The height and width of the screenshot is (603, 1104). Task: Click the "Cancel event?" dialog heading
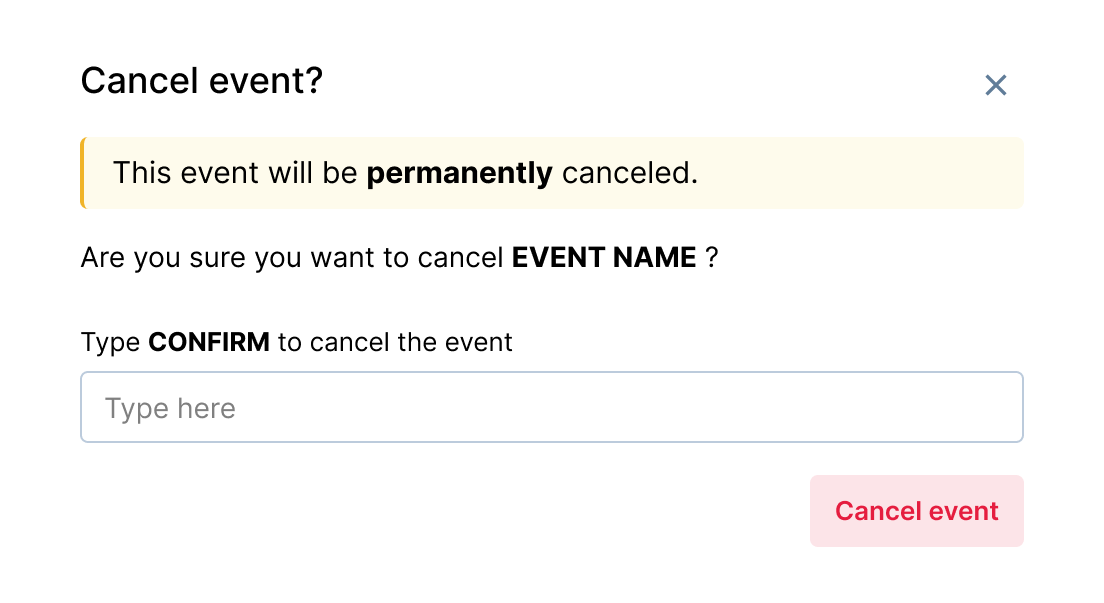(202, 80)
